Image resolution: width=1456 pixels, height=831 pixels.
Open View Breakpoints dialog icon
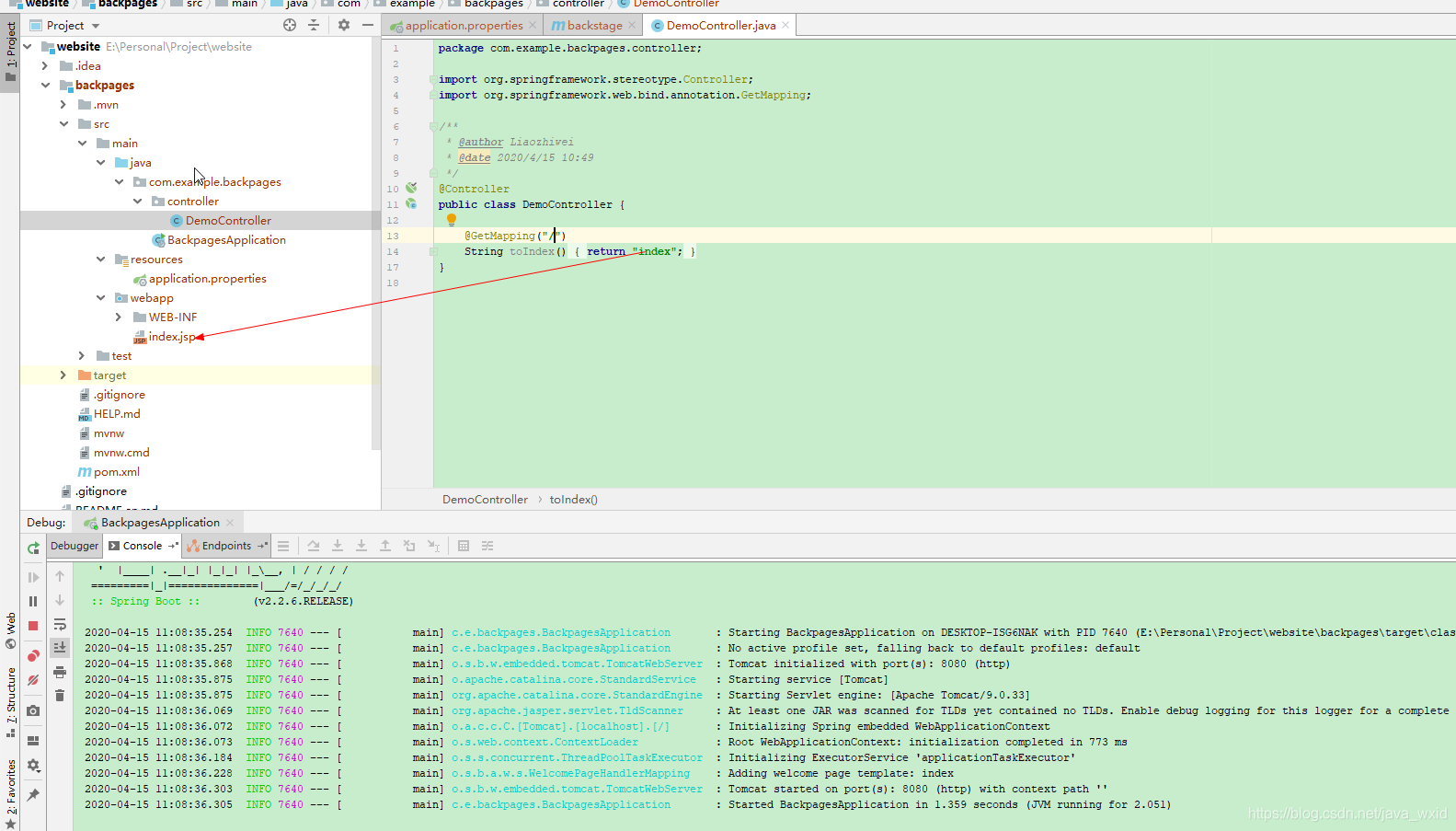coord(33,655)
